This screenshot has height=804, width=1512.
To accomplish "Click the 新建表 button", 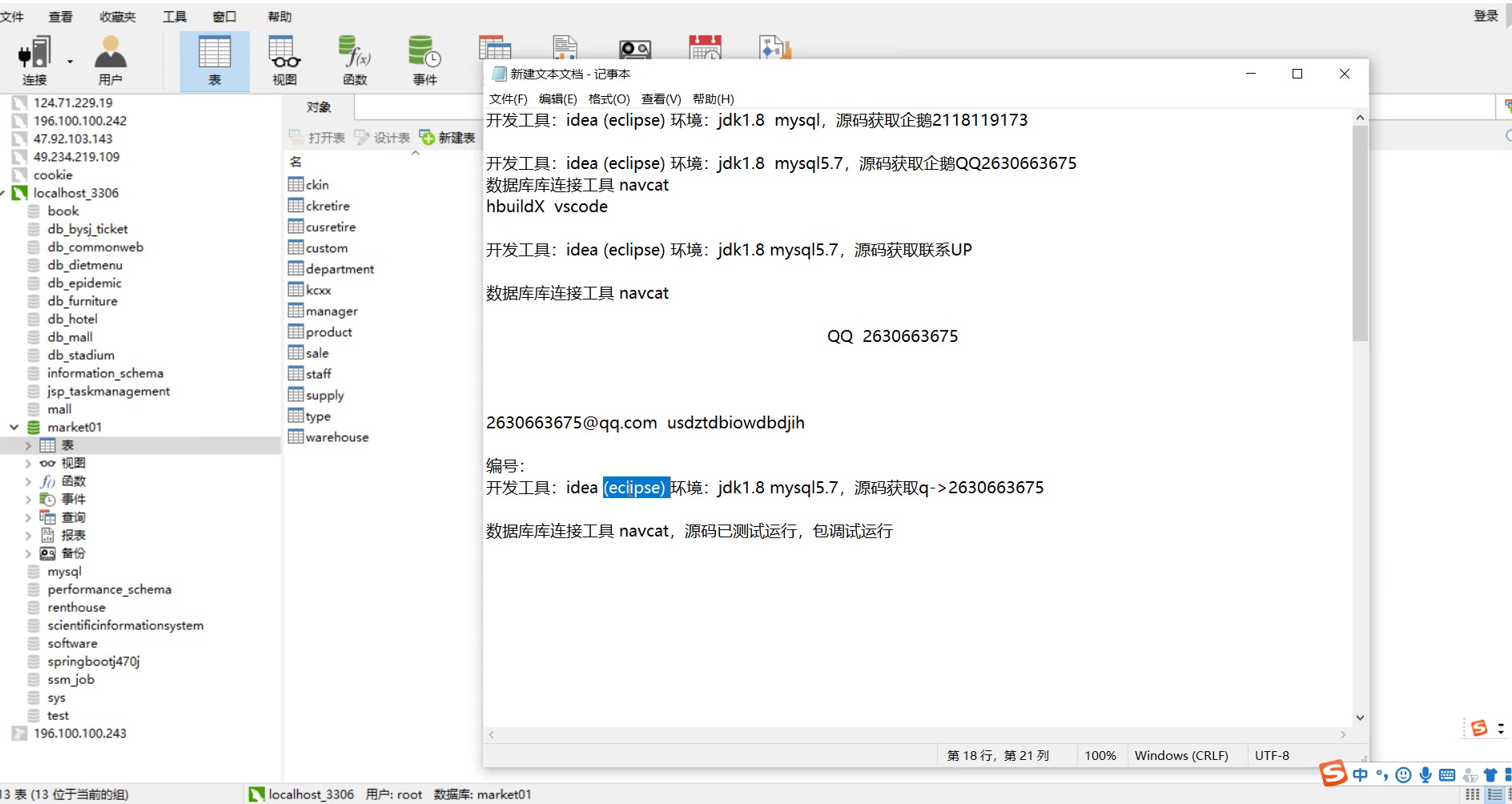I will (x=448, y=138).
